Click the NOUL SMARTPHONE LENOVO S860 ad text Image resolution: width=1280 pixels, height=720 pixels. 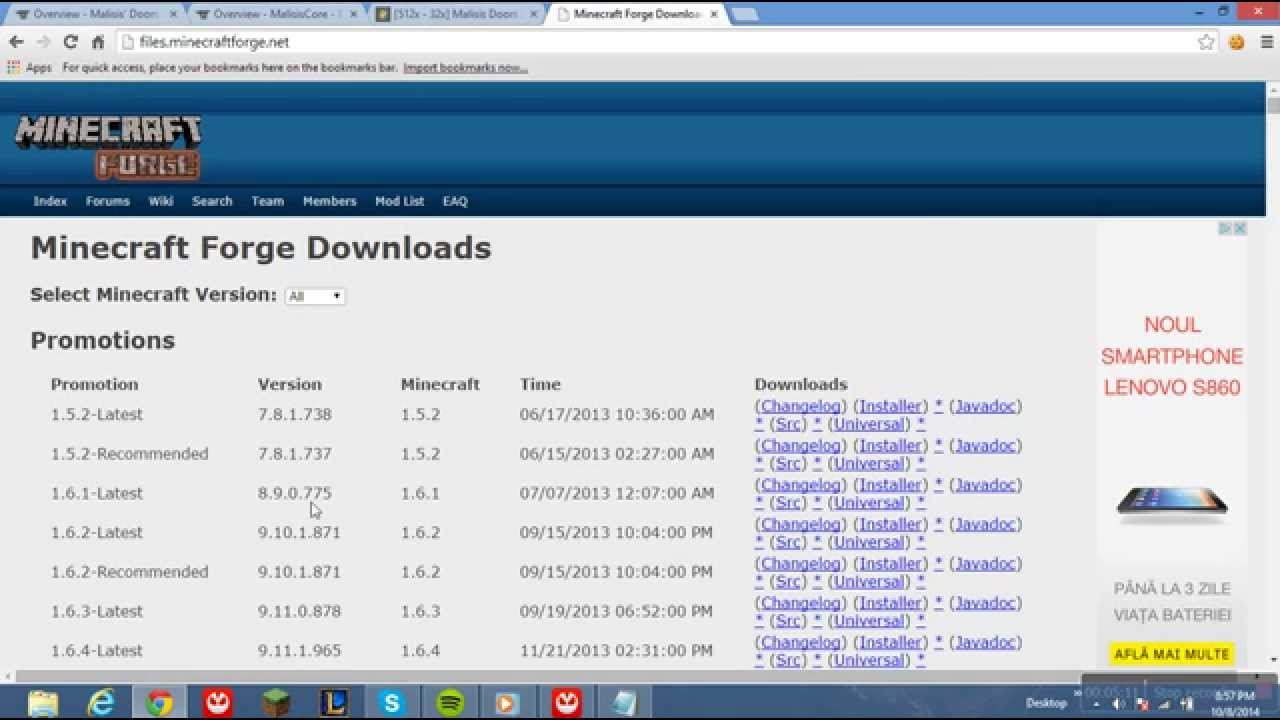pos(1172,356)
